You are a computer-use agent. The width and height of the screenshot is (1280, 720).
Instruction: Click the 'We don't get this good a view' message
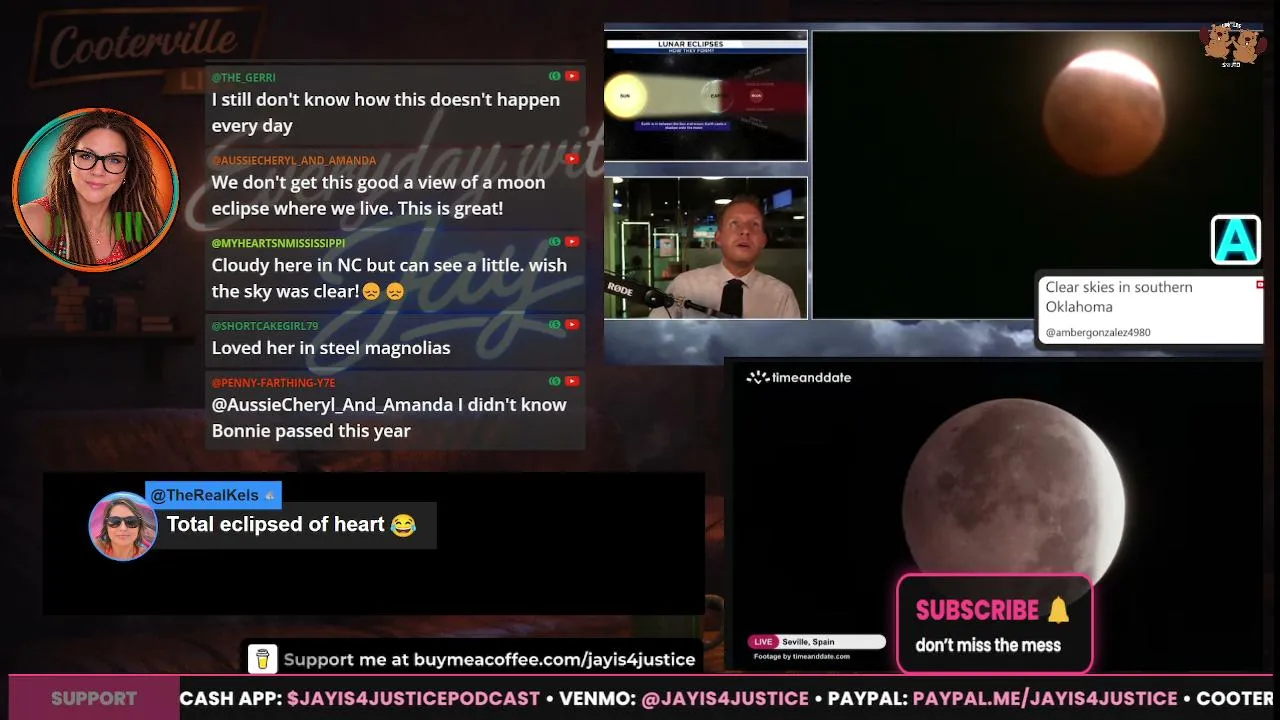378,196
